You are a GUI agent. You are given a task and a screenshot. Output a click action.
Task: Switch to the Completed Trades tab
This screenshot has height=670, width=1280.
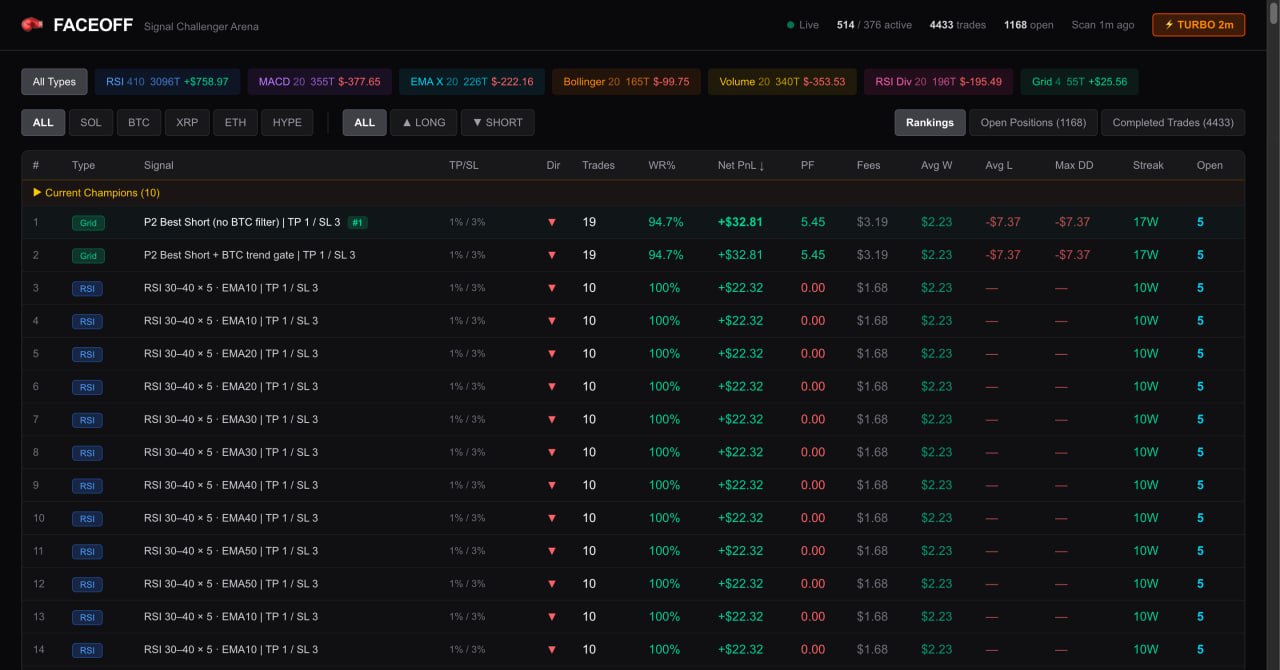[1172, 122]
